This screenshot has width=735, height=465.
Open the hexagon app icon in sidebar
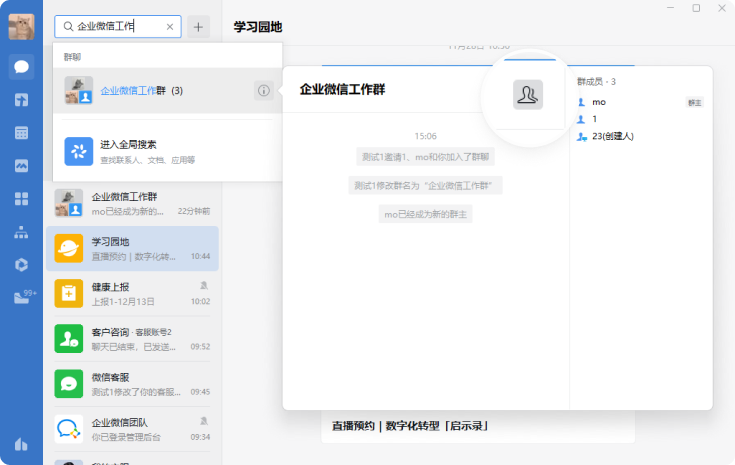coord(21,264)
